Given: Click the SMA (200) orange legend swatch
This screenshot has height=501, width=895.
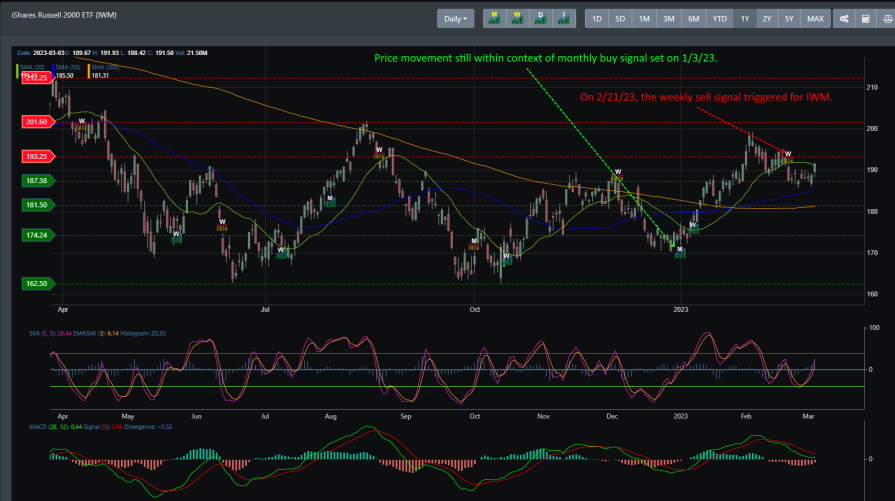Looking at the screenshot, I should tap(89, 71).
